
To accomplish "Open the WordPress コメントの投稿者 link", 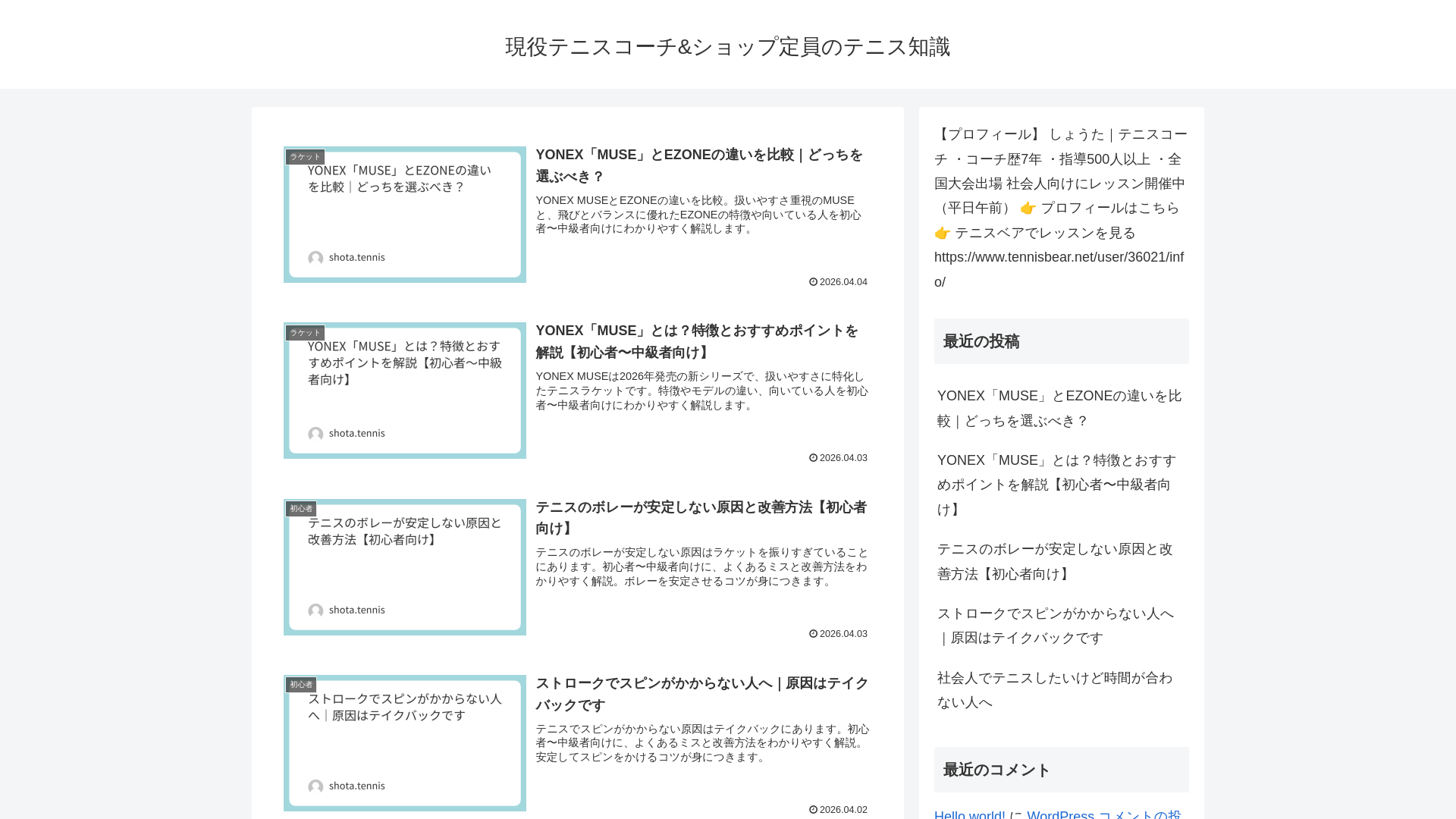I will [x=1104, y=814].
